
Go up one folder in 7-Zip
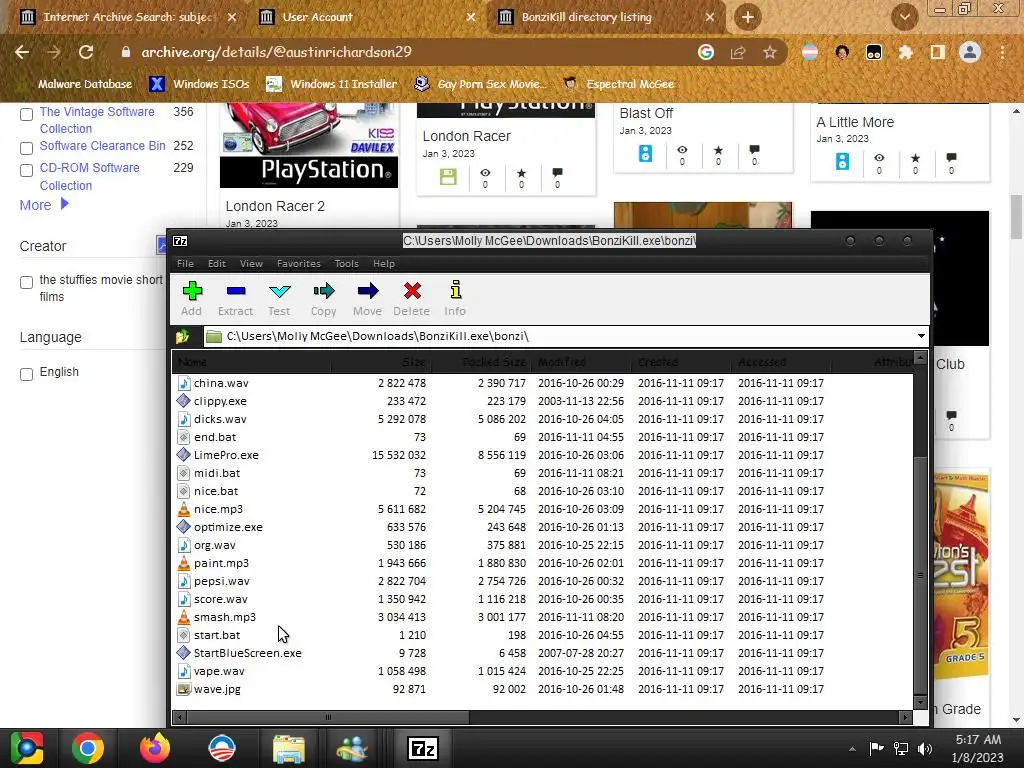(182, 336)
